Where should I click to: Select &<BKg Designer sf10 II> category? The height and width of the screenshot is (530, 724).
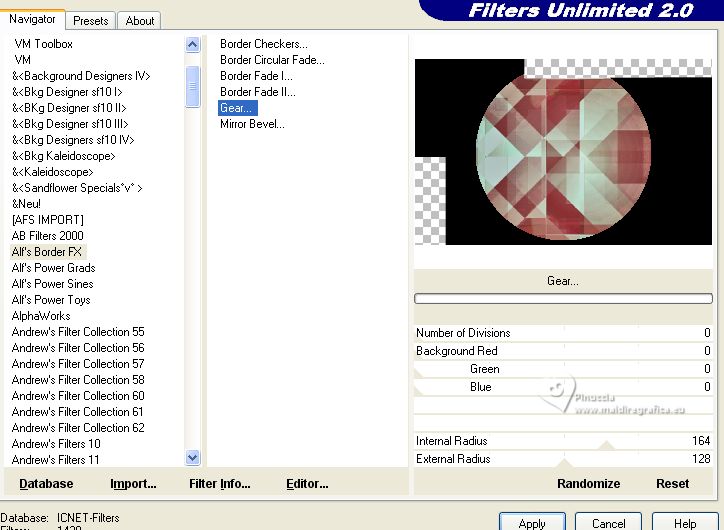point(69,108)
